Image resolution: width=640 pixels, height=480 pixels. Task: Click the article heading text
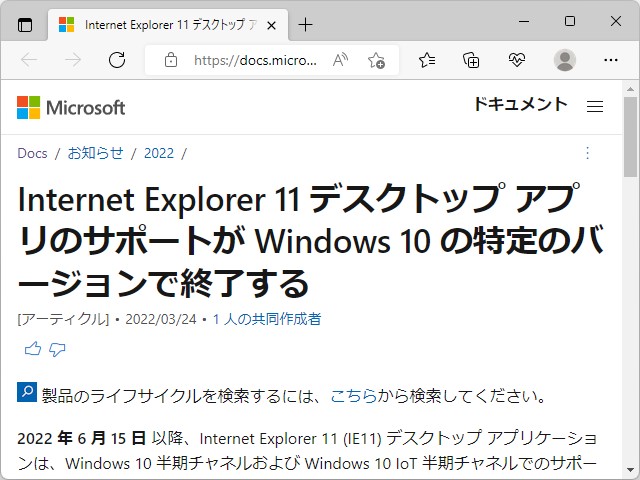coord(310,241)
